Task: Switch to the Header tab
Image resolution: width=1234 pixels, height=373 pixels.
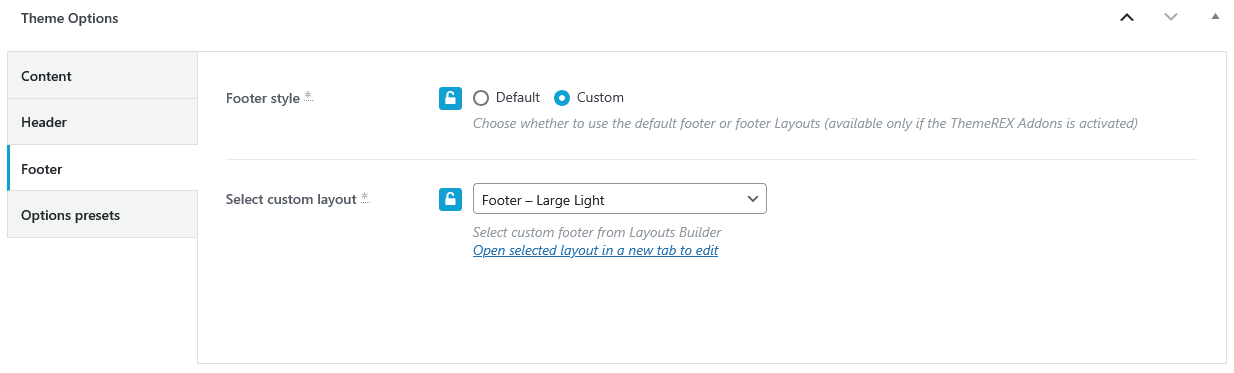Action: (102, 122)
